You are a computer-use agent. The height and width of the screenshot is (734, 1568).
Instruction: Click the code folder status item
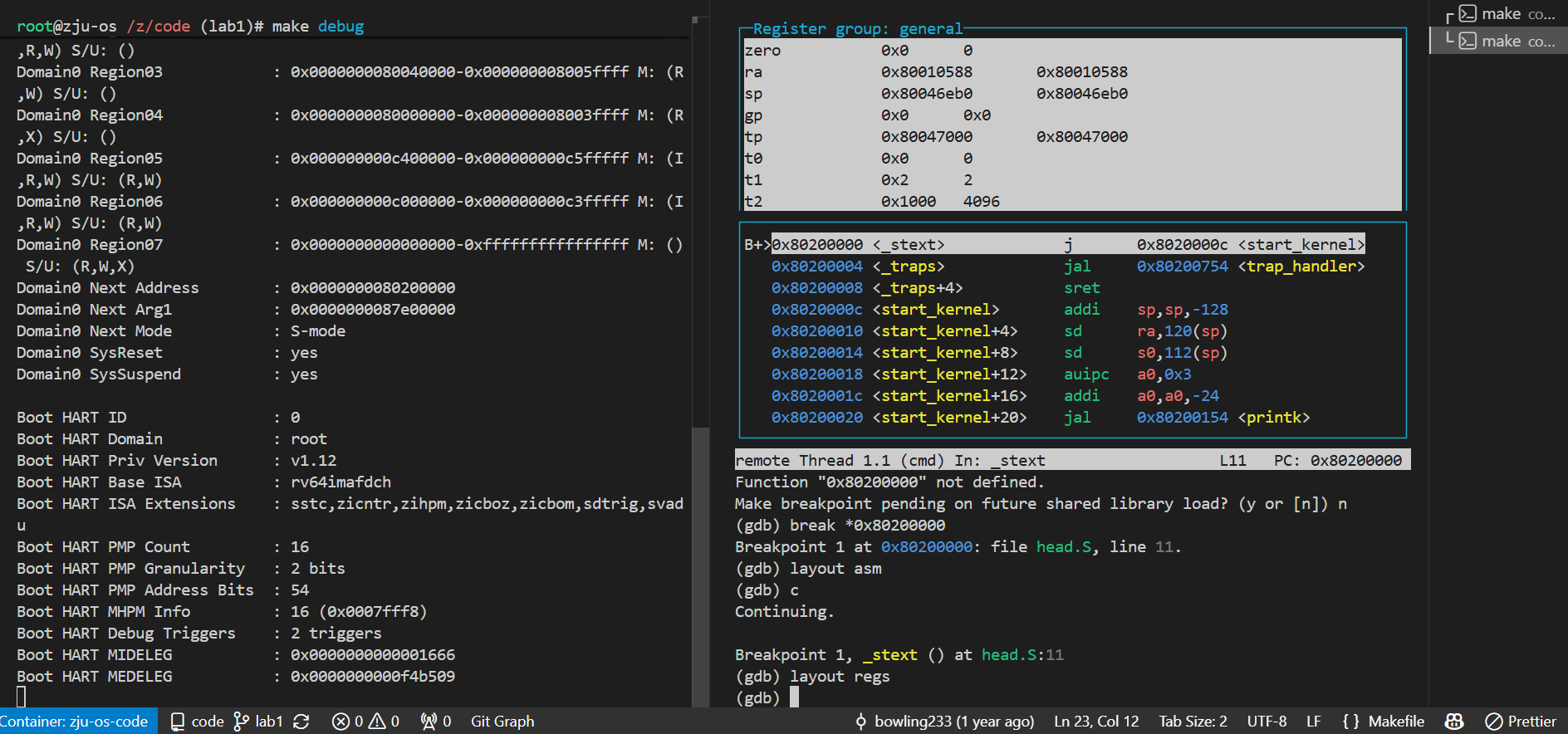coord(197,722)
